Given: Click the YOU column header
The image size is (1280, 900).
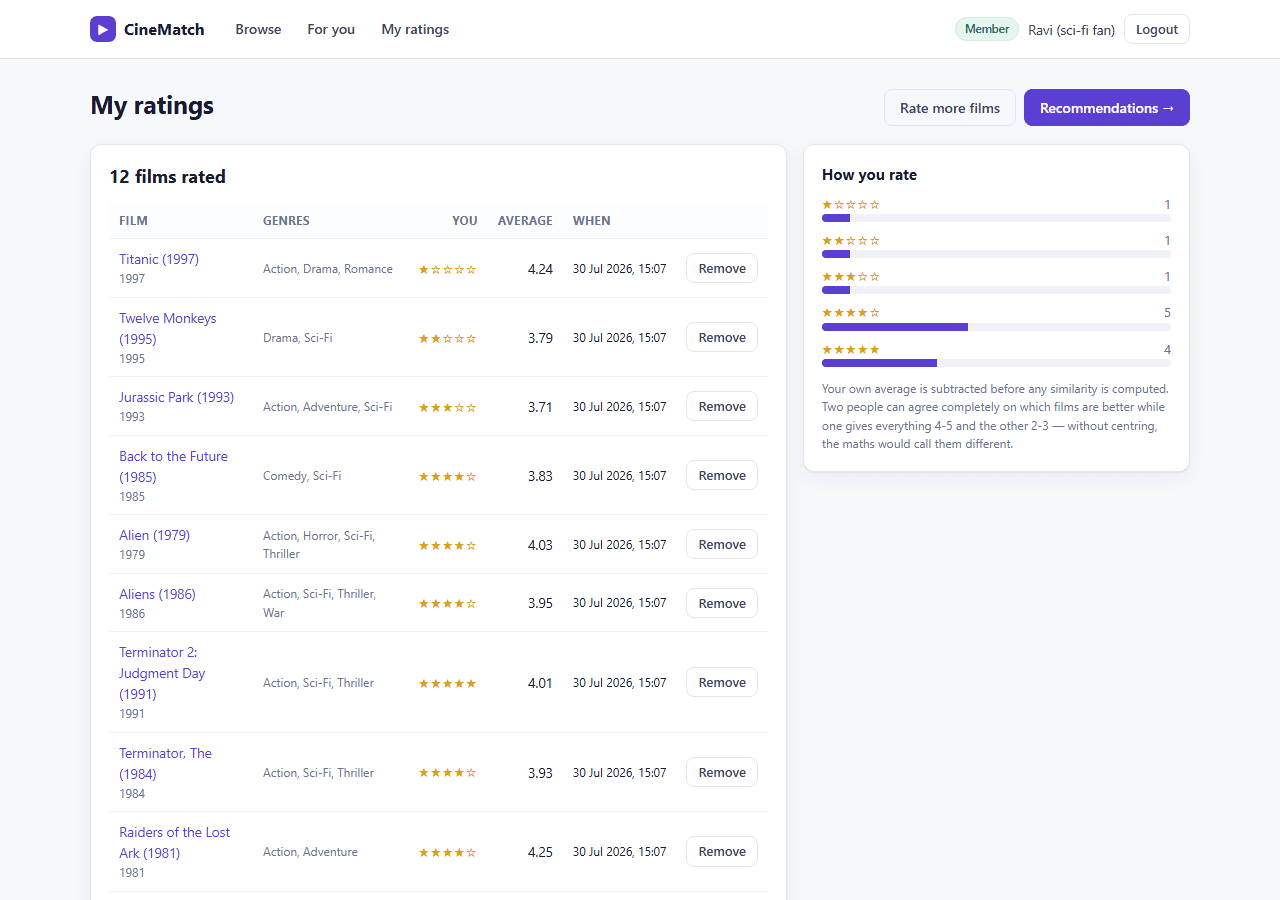Looking at the screenshot, I should [465, 221].
